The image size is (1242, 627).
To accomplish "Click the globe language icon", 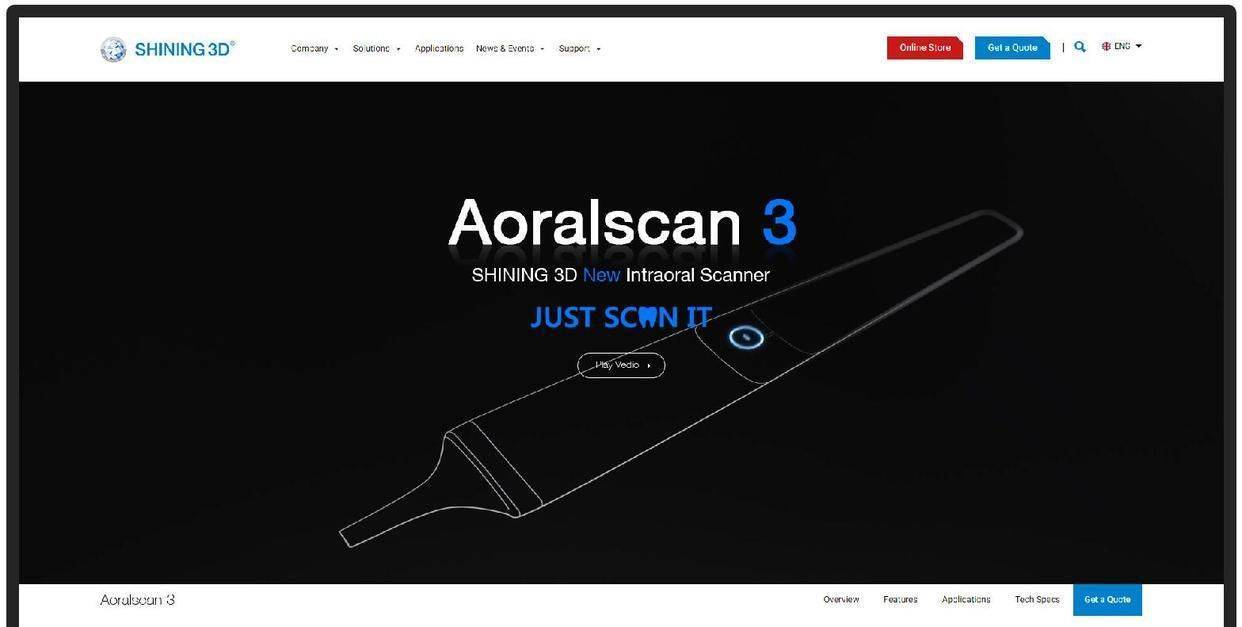I will click(1106, 46).
